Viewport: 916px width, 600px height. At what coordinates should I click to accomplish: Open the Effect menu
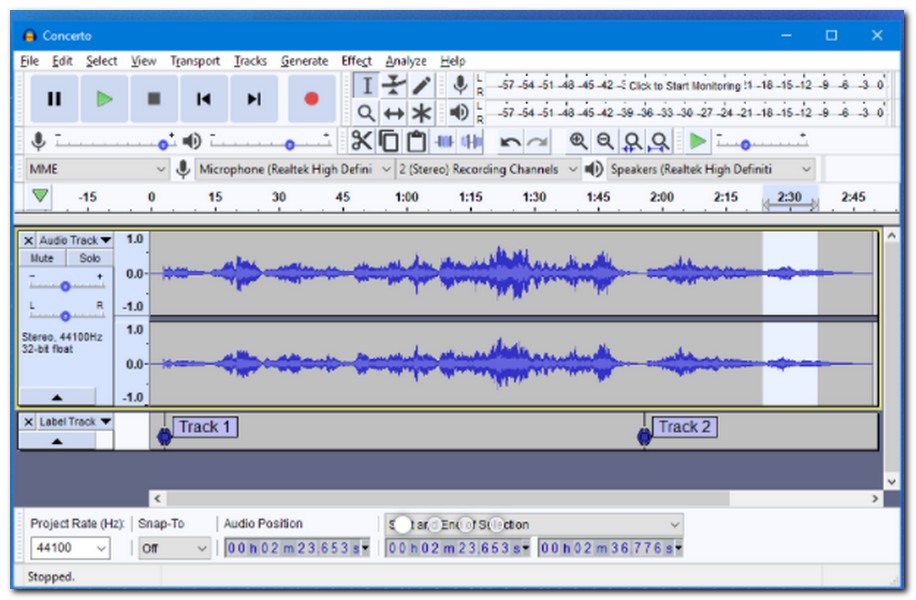[x=355, y=60]
